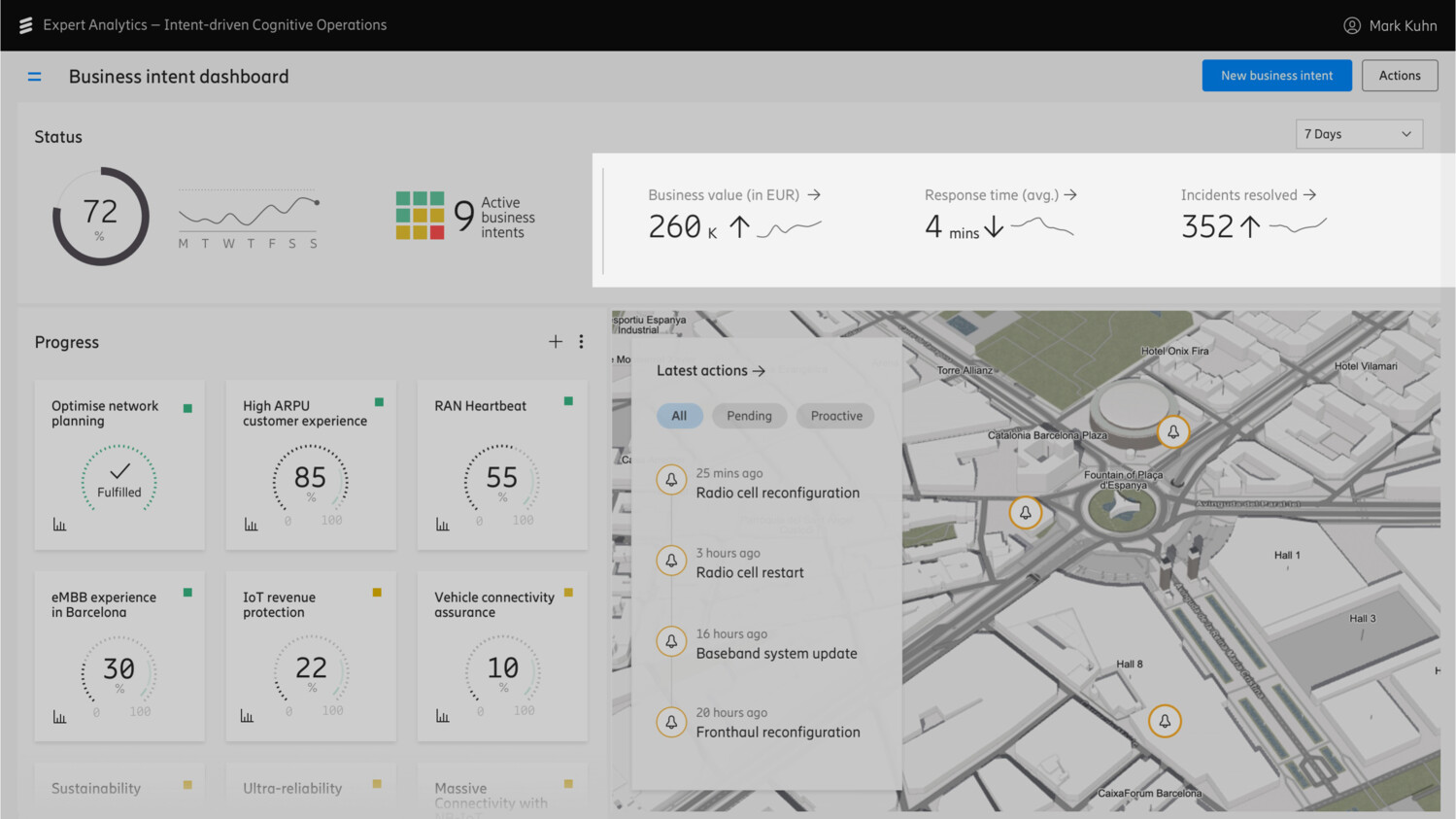Select the All filter chip
This screenshot has width=1456, height=819.
point(679,416)
